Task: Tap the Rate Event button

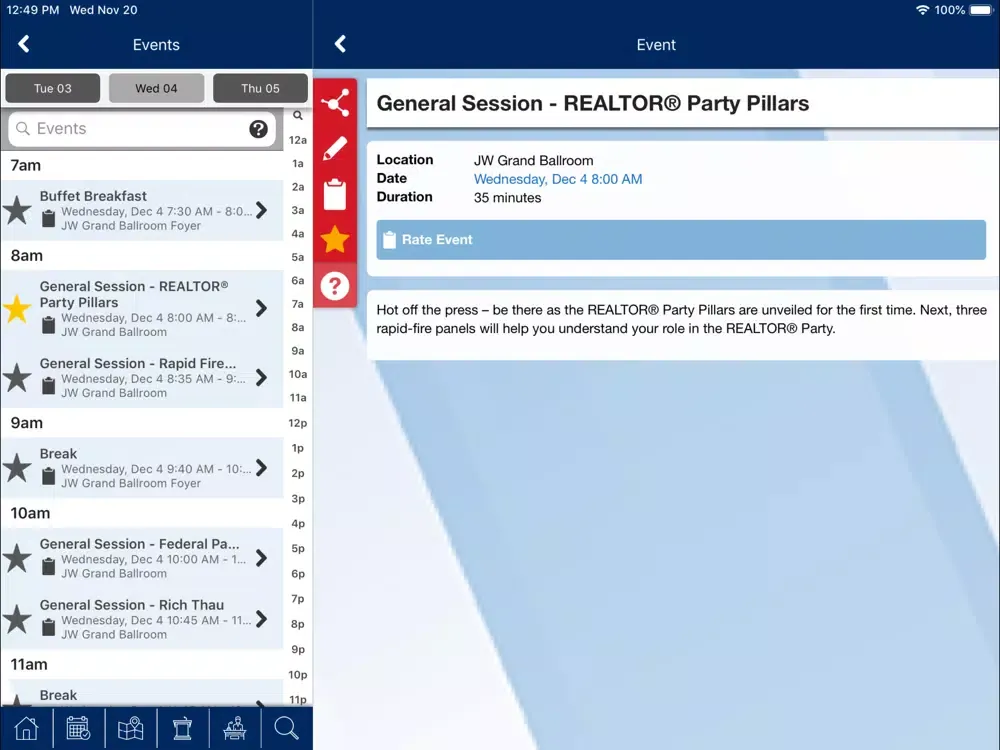Action: pos(680,240)
